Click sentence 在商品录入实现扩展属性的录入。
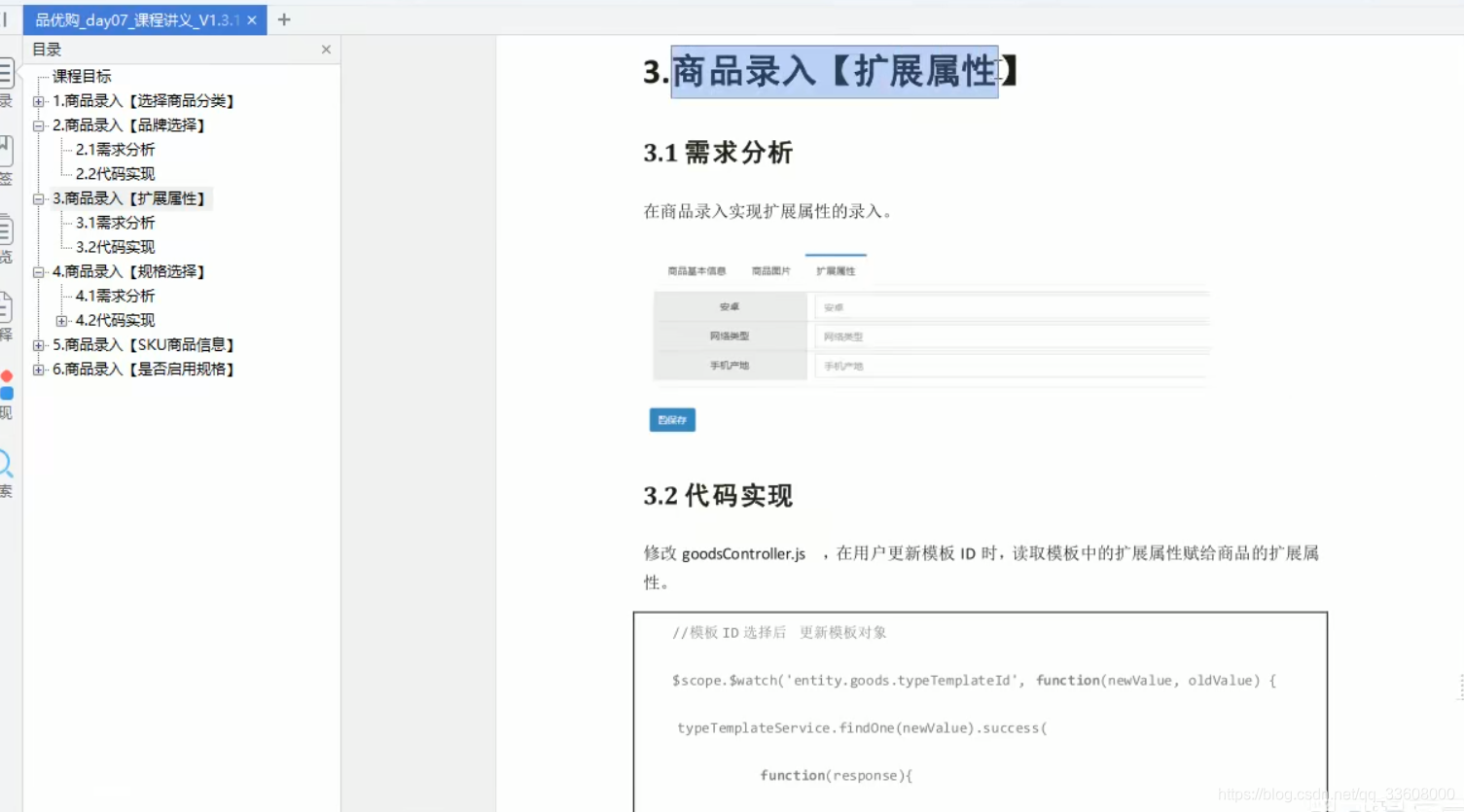 (768, 211)
